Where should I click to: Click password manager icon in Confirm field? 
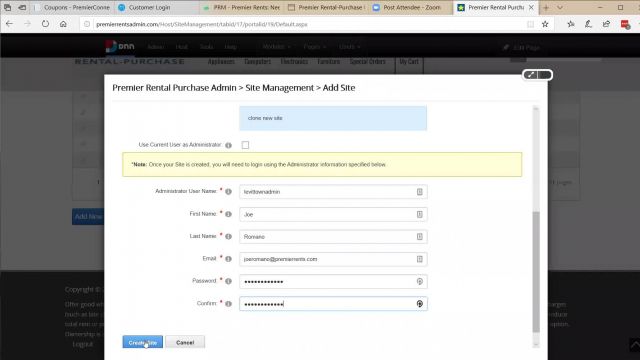(x=420, y=304)
